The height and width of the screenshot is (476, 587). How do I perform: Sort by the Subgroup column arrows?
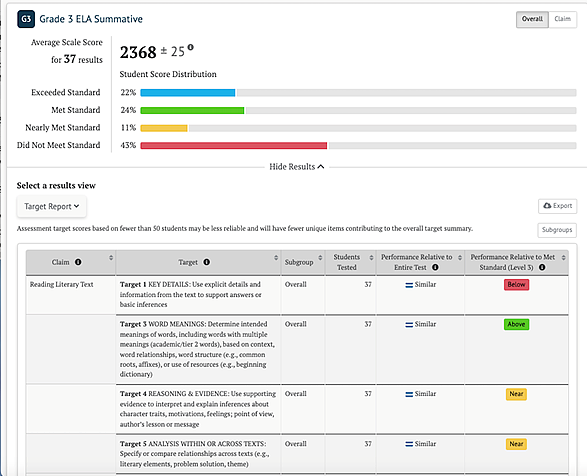[x=320, y=258]
